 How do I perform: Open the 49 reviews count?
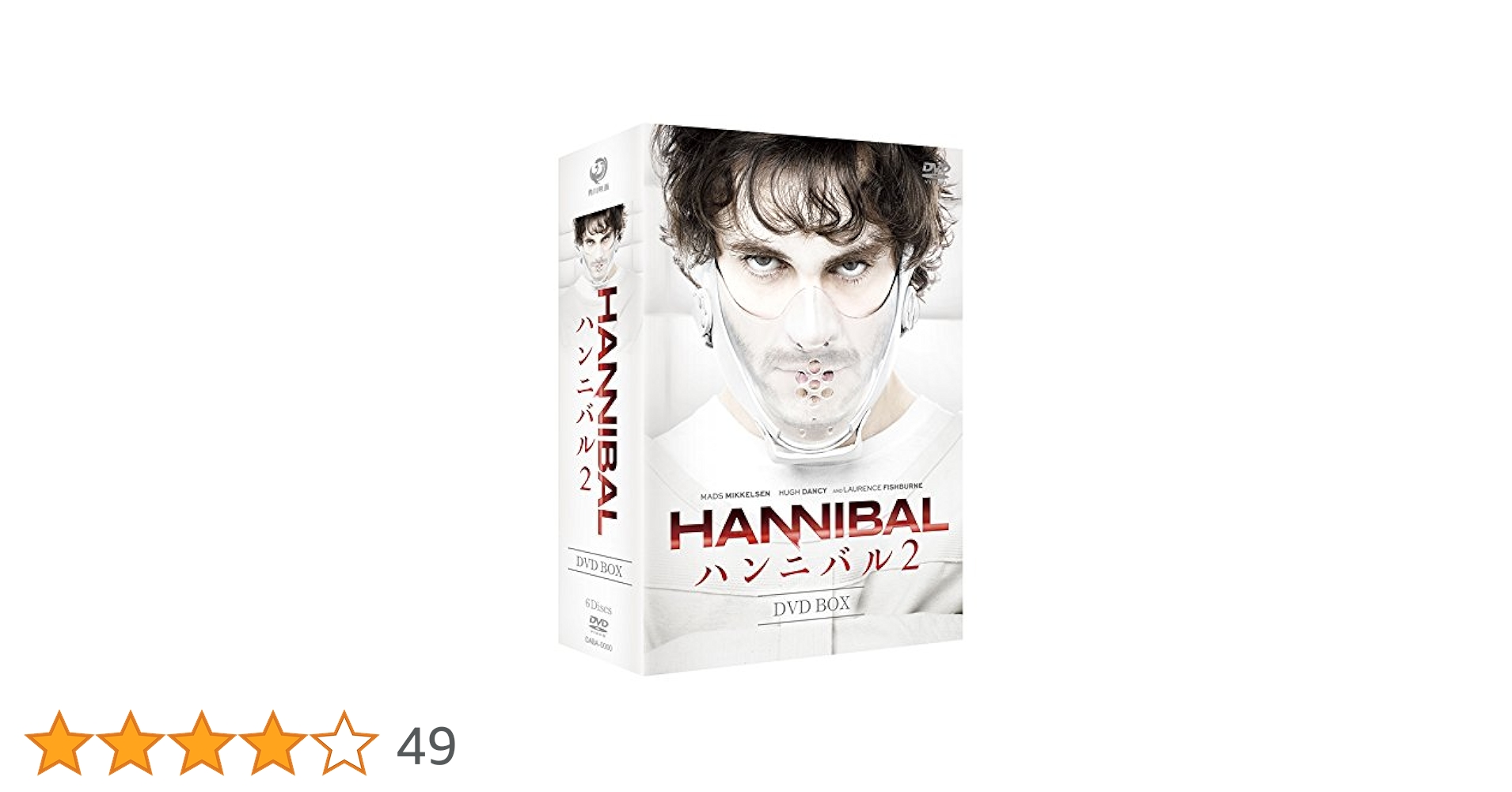(426, 746)
